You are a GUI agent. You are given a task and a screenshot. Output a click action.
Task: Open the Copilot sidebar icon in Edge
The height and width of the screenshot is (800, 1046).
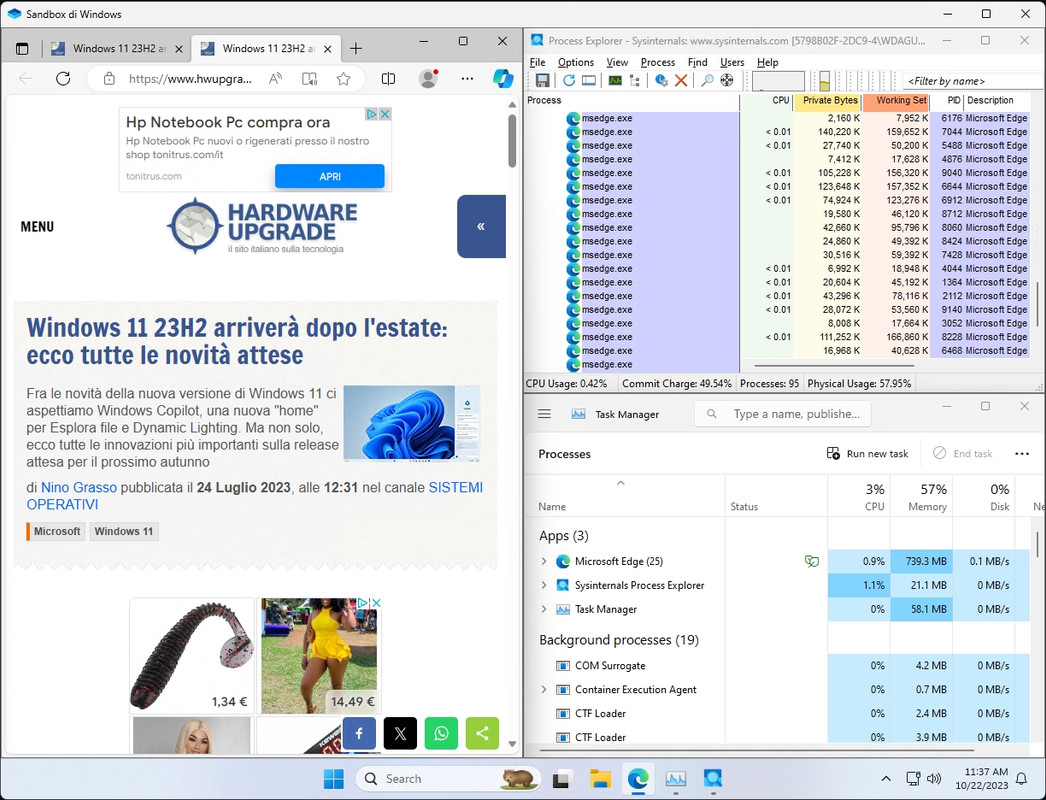pyautogui.click(x=503, y=79)
